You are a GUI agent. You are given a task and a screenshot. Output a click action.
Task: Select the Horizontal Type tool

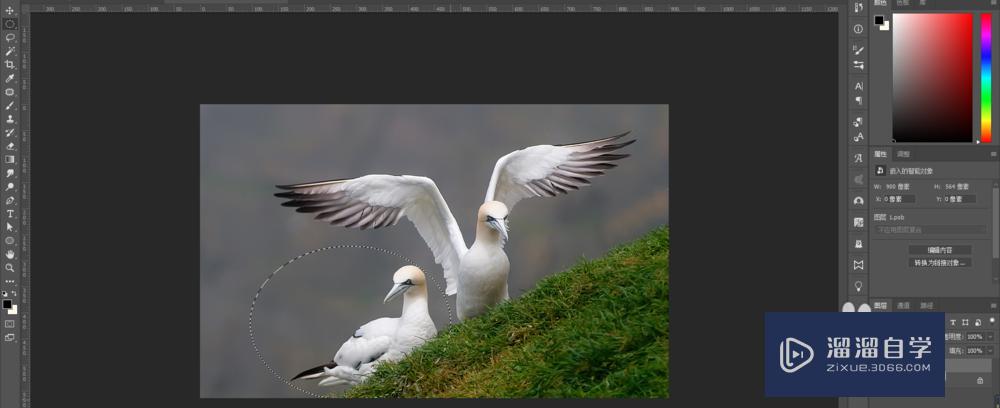(x=10, y=214)
